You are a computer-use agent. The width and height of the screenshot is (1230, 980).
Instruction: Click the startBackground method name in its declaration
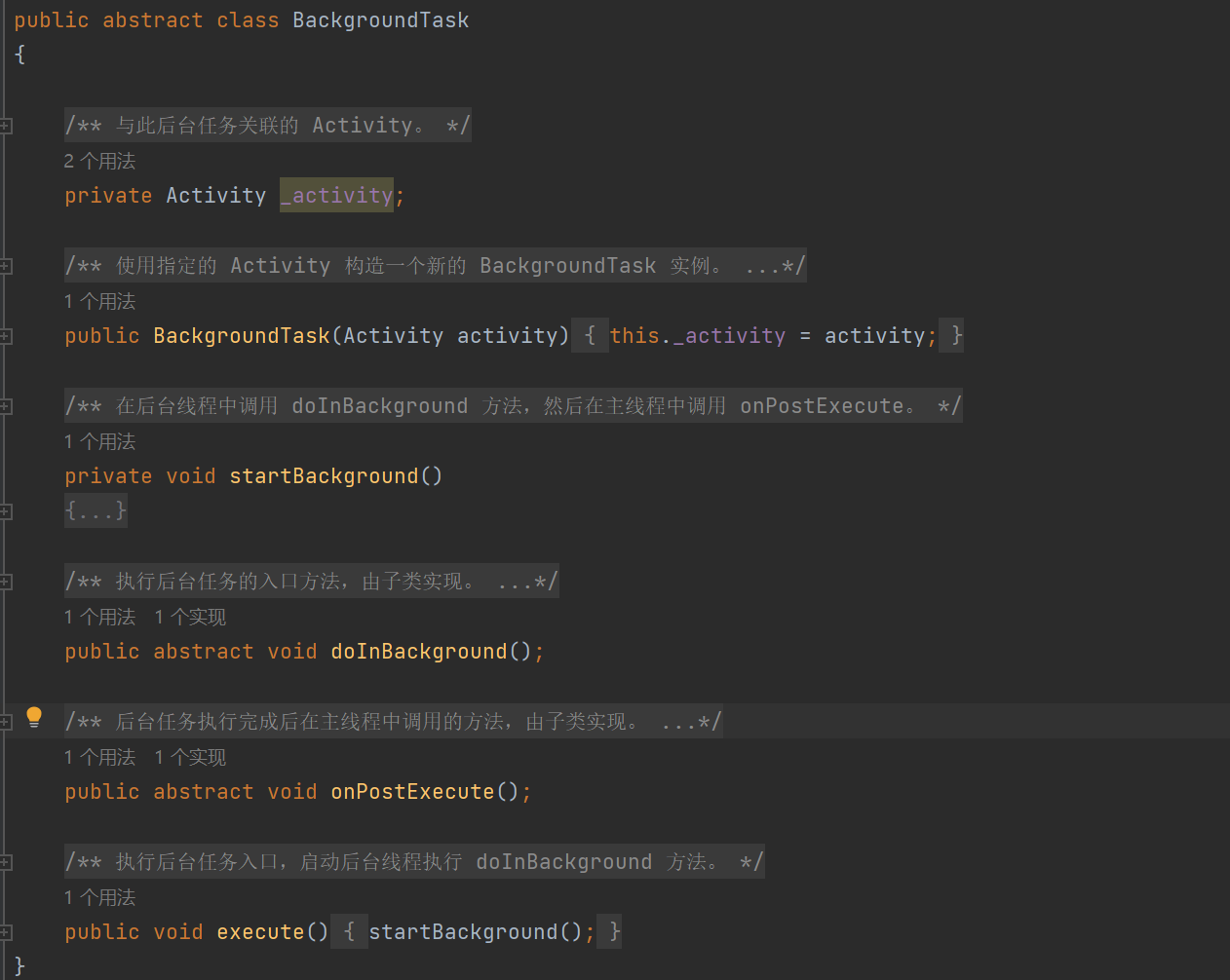tap(324, 476)
